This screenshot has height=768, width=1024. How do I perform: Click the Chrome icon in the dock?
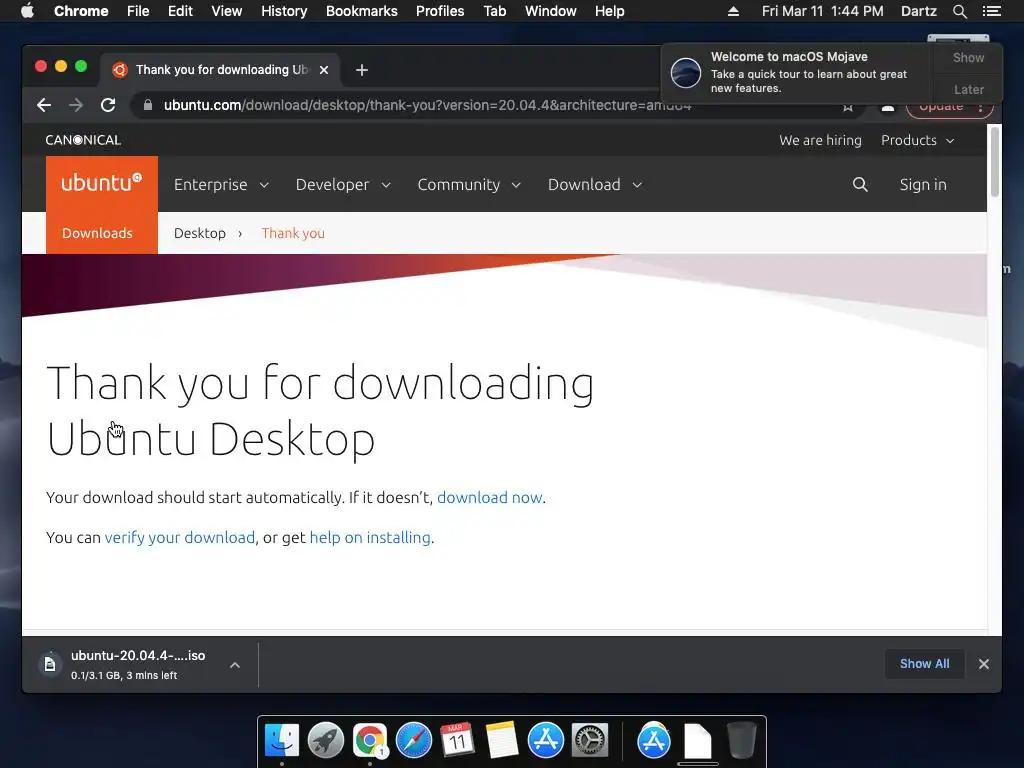click(x=370, y=741)
